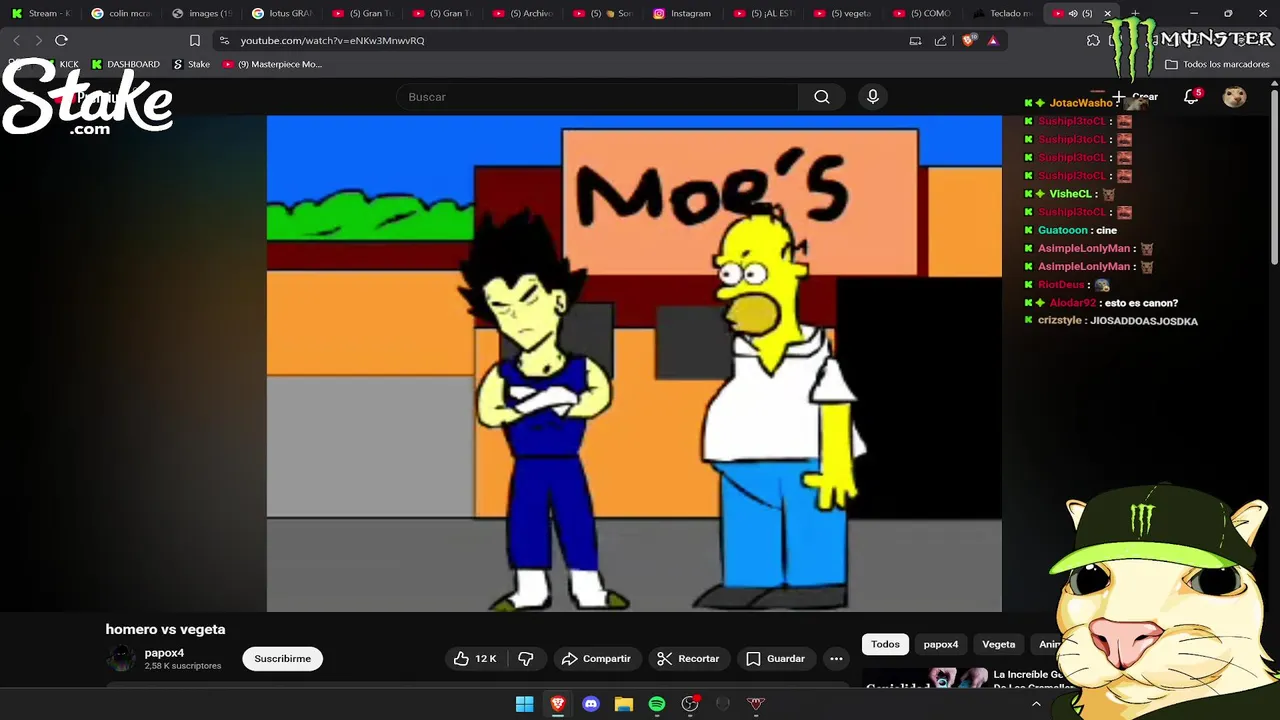Switch to the colin mcra Google tab
The image size is (1280, 720).
point(122,13)
